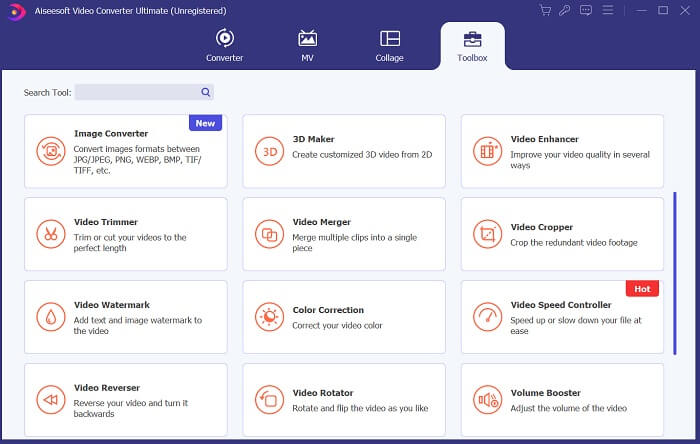Click the 3D Maker title text
Screen dimensions: 700x444
313,139
